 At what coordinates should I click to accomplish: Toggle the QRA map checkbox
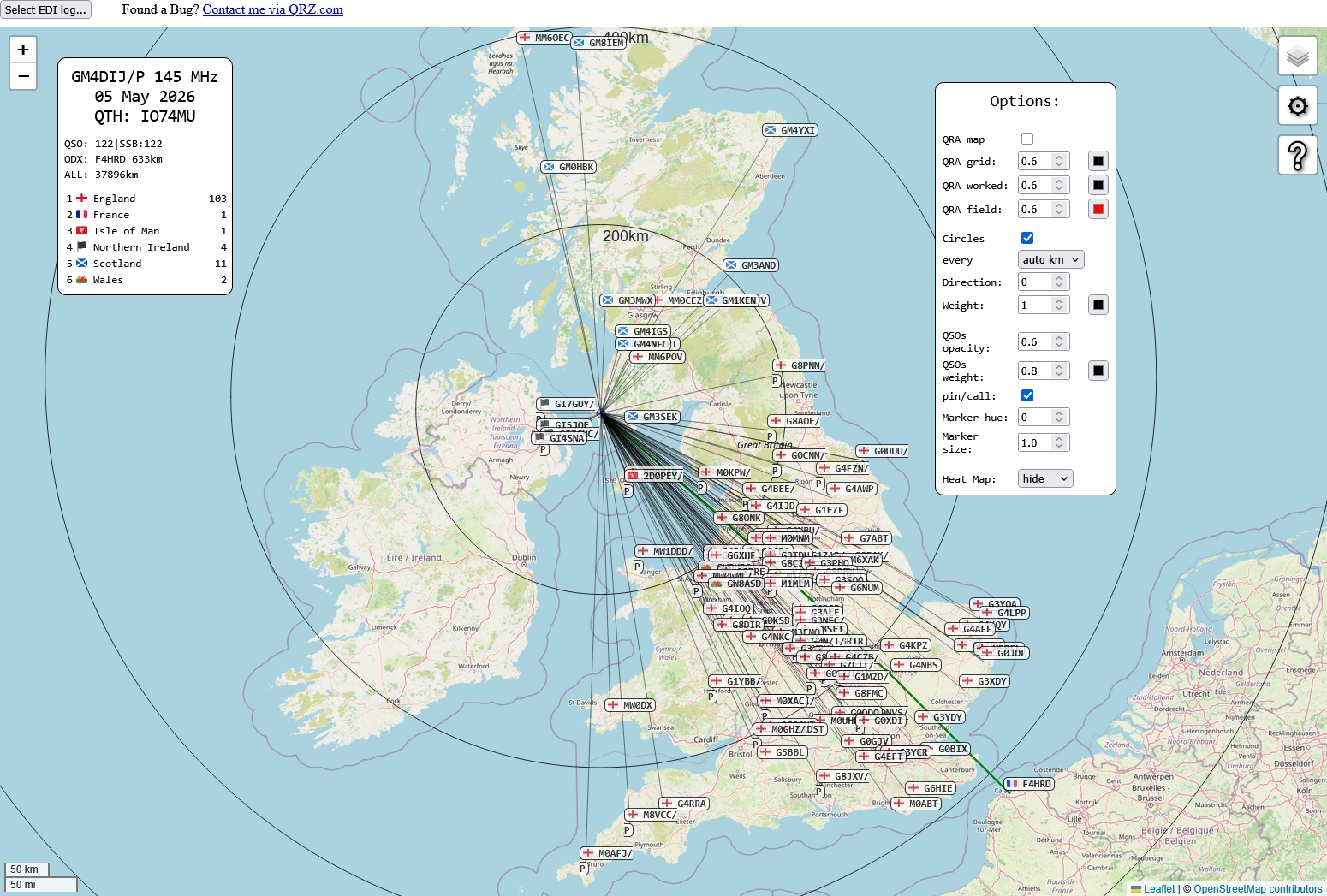coord(1027,139)
